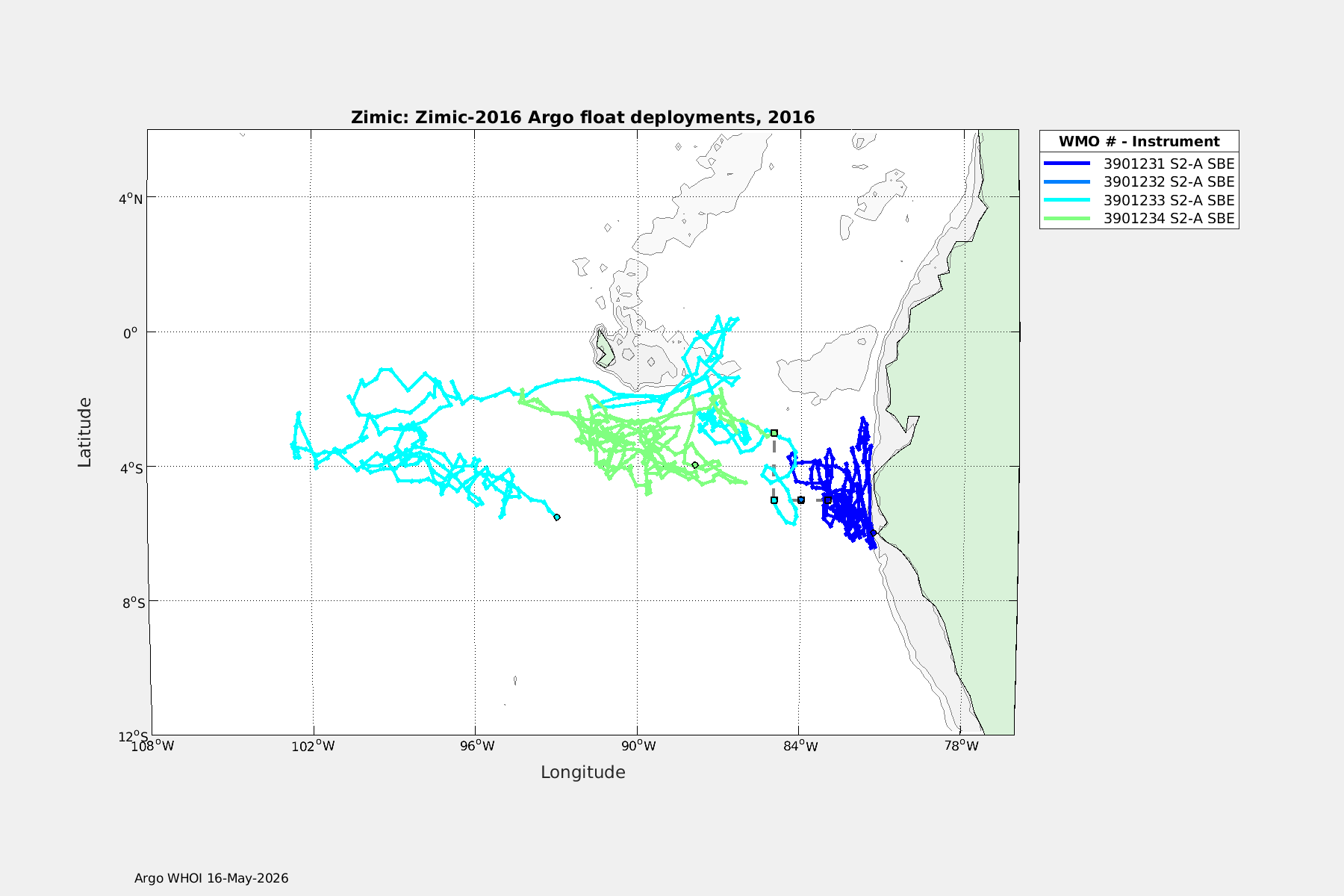Click the dark marker at the coast near 6°S
The height and width of the screenshot is (896, 1344).
pyautogui.click(x=873, y=533)
